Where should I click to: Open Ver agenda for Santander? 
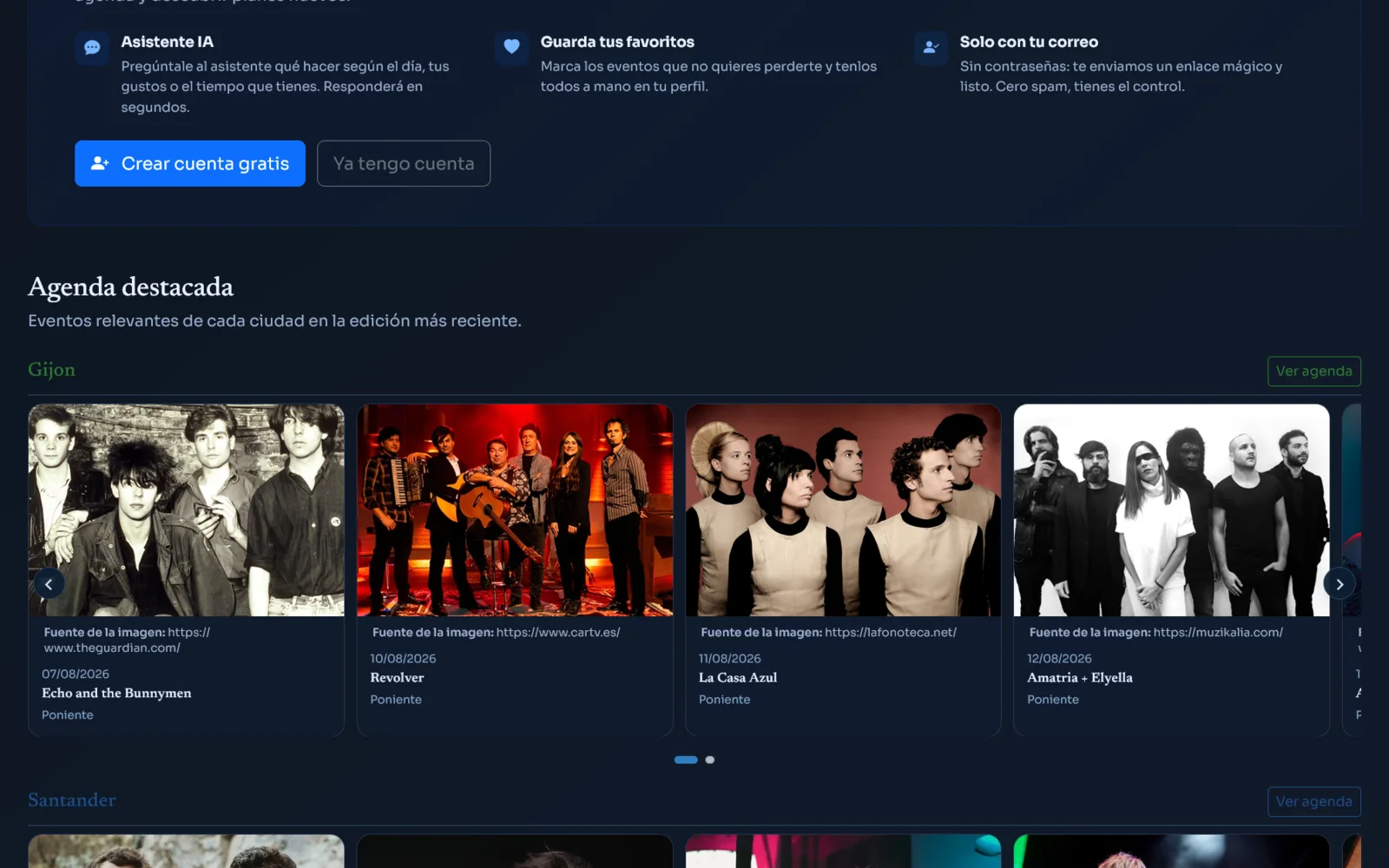point(1313,801)
